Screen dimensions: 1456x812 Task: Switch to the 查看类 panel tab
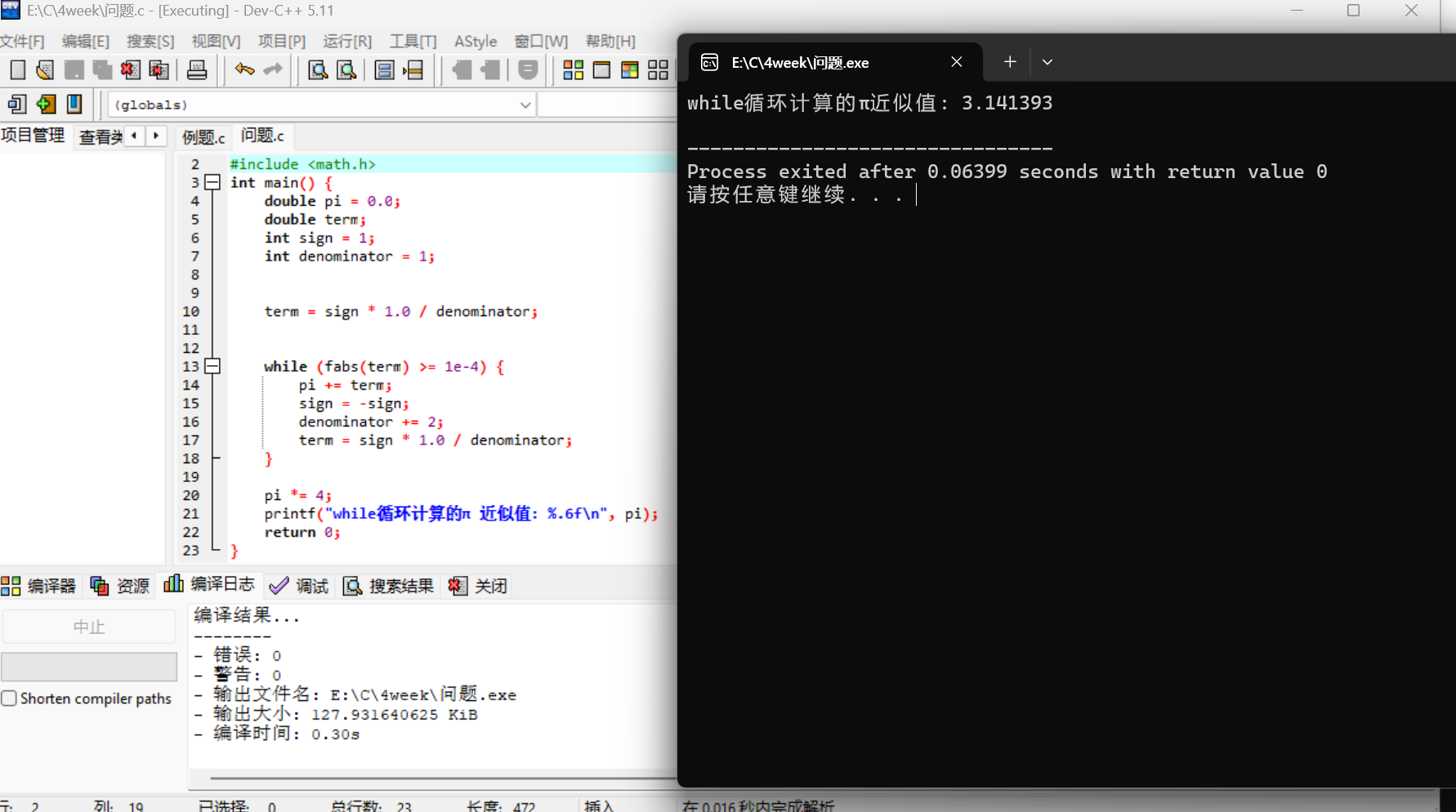(100, 137)
